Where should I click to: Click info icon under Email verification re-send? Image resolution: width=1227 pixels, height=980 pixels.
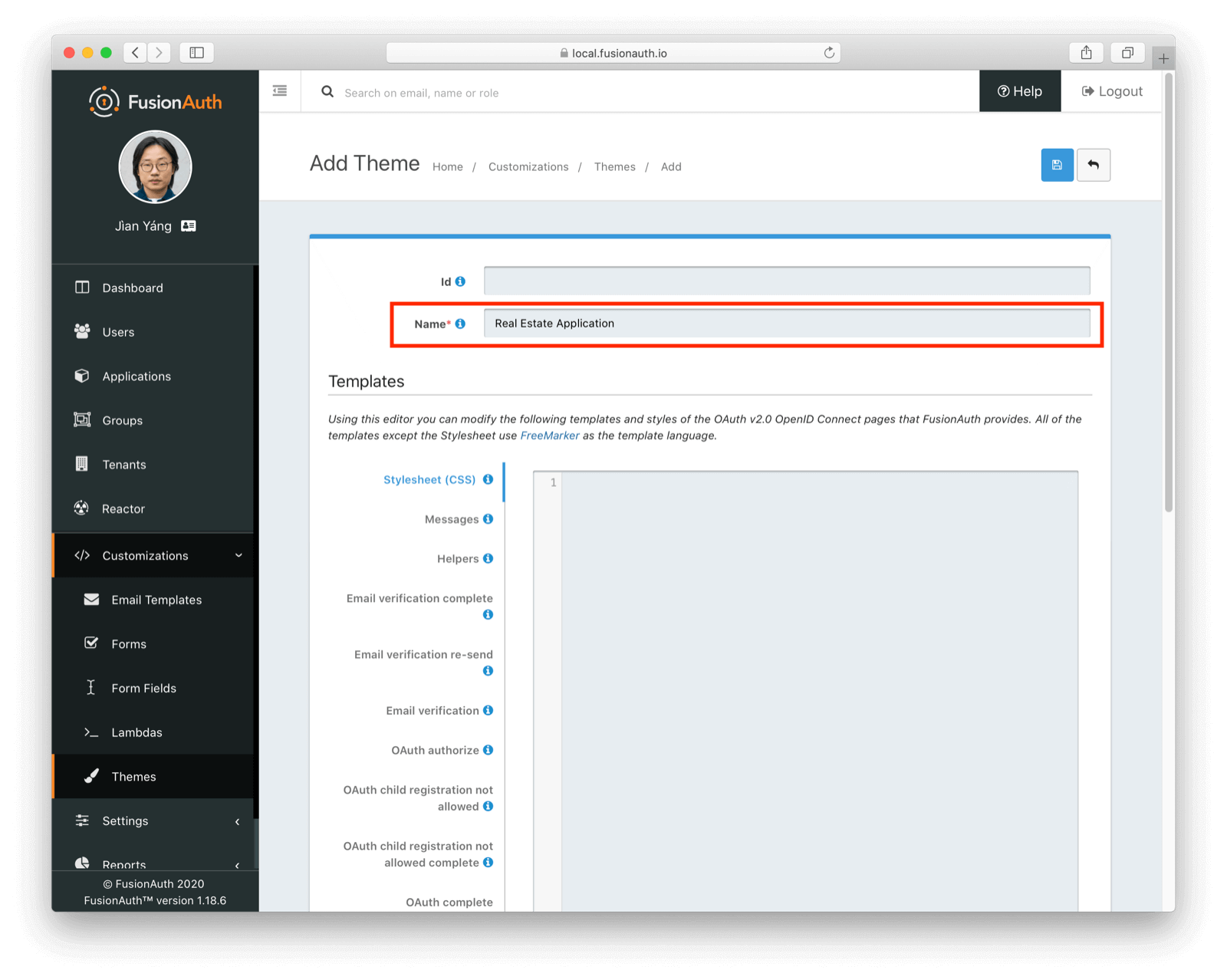[x=488, y=671]
